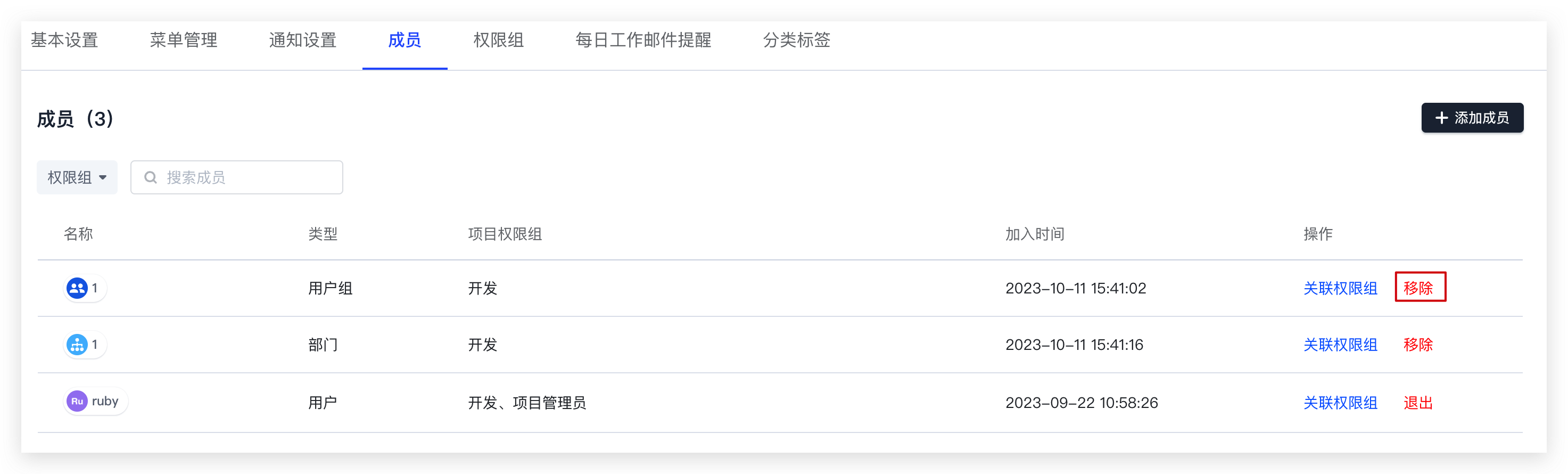Go to the 通知设置 tab
Image resolution: width=1568 pixels, height=474 pixels.
302,40
